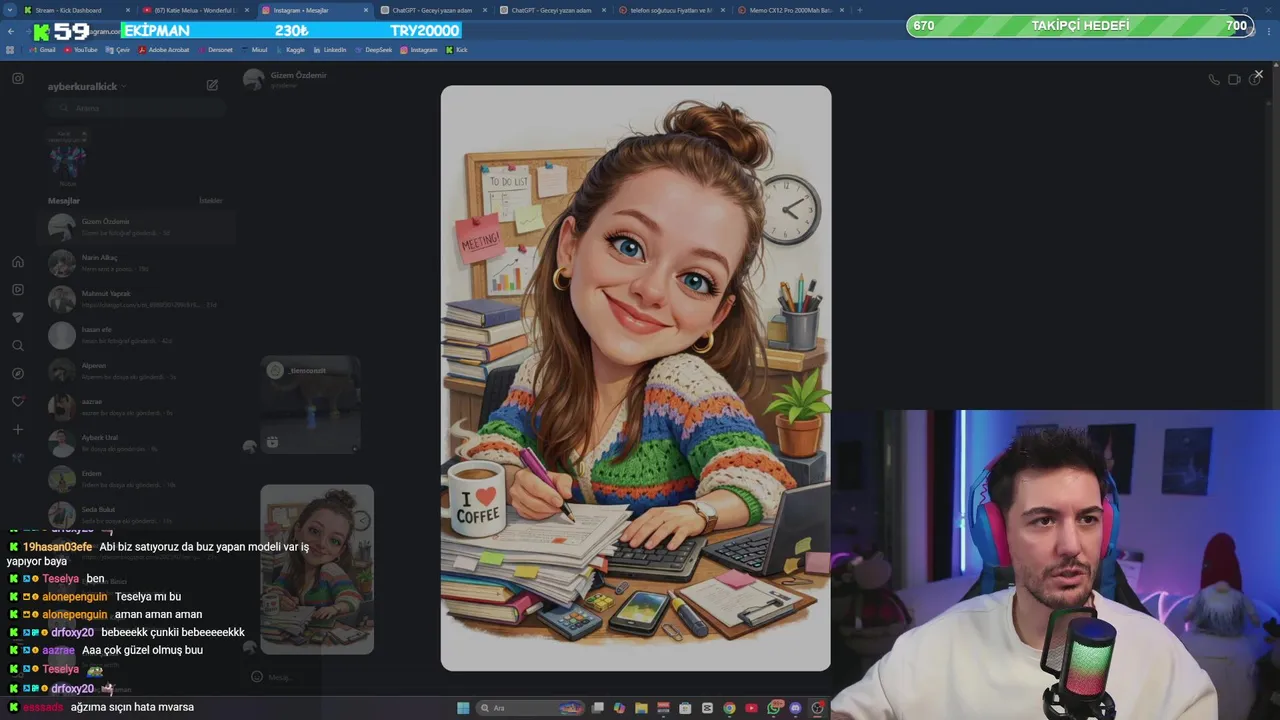The width and height of the screenshot is (1280, 720).
Task: Open Gizem Özdemir chat header profile
Action: (x=286, y=80)
